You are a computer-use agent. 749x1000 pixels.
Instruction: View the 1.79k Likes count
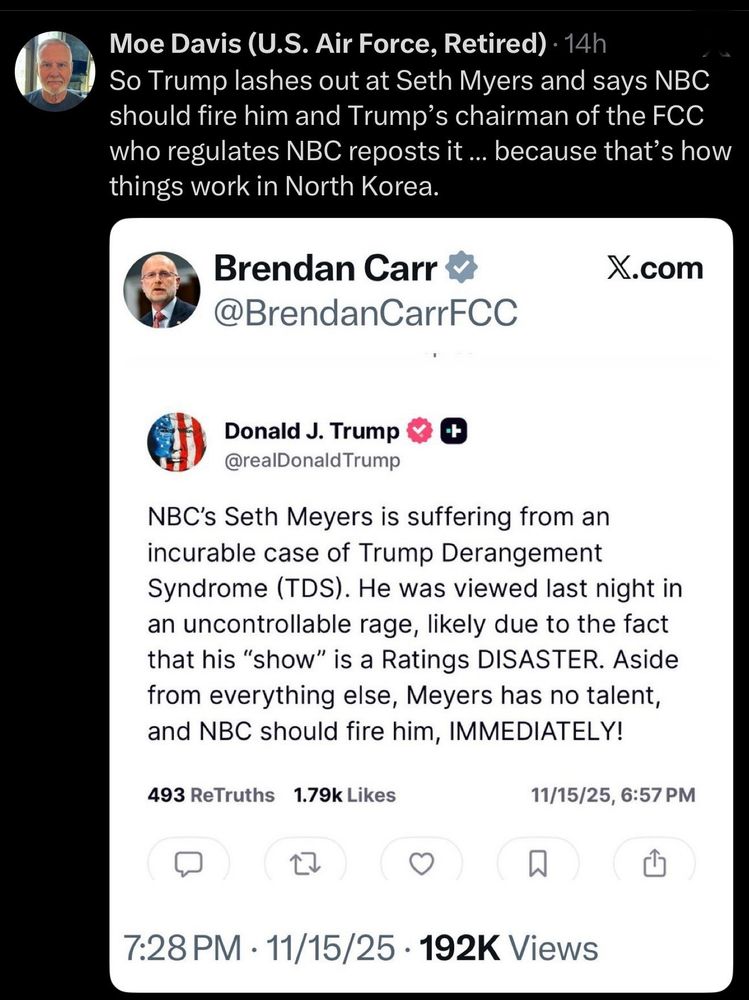tap(344, 795)
